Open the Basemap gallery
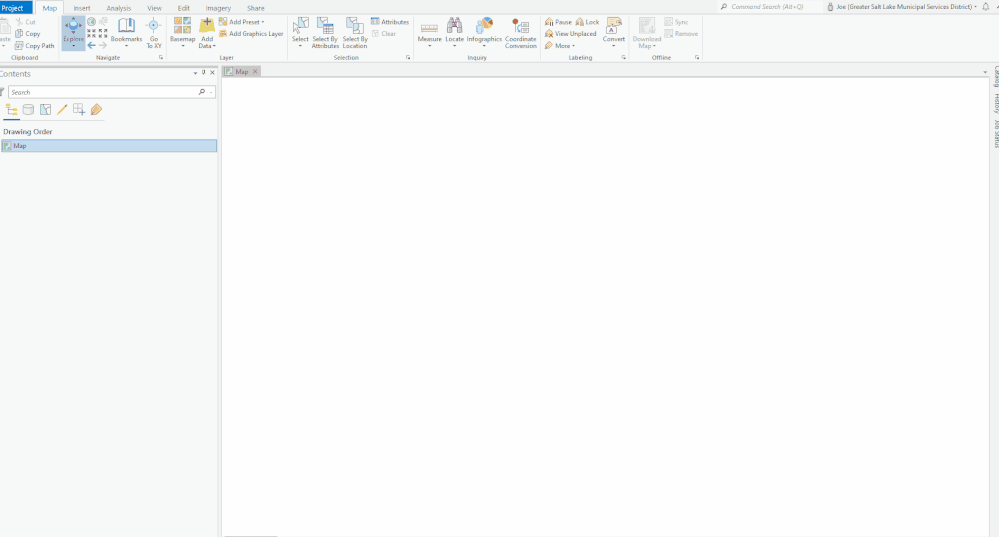 (182, 32)
